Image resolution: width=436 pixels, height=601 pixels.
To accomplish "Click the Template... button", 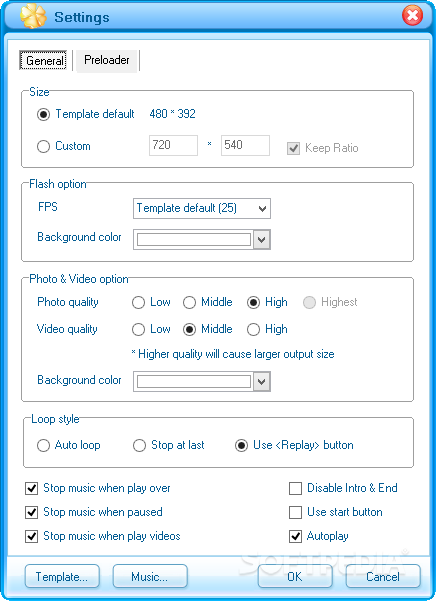I will tap(62, 576).
